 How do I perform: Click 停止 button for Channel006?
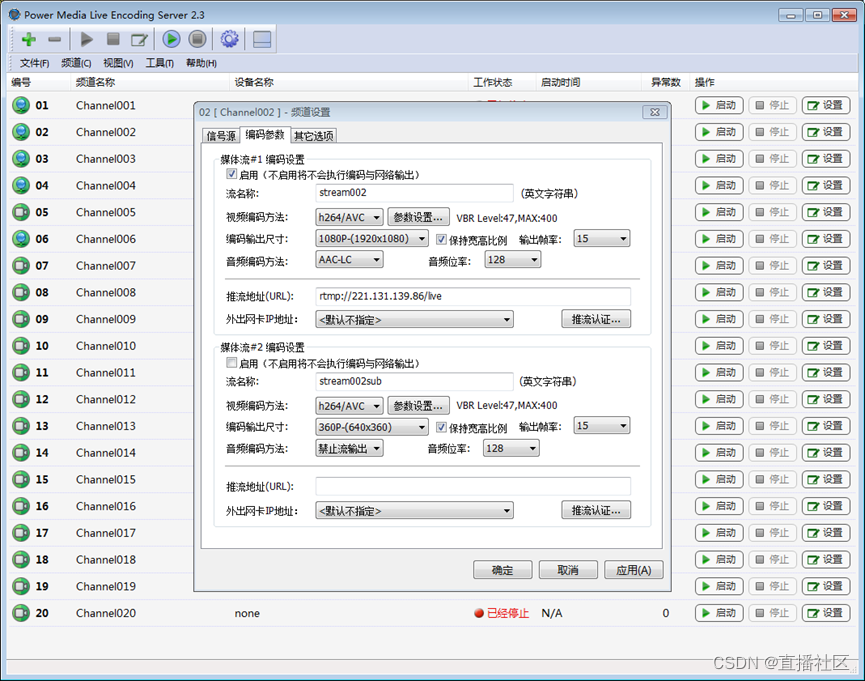point(772,238)
